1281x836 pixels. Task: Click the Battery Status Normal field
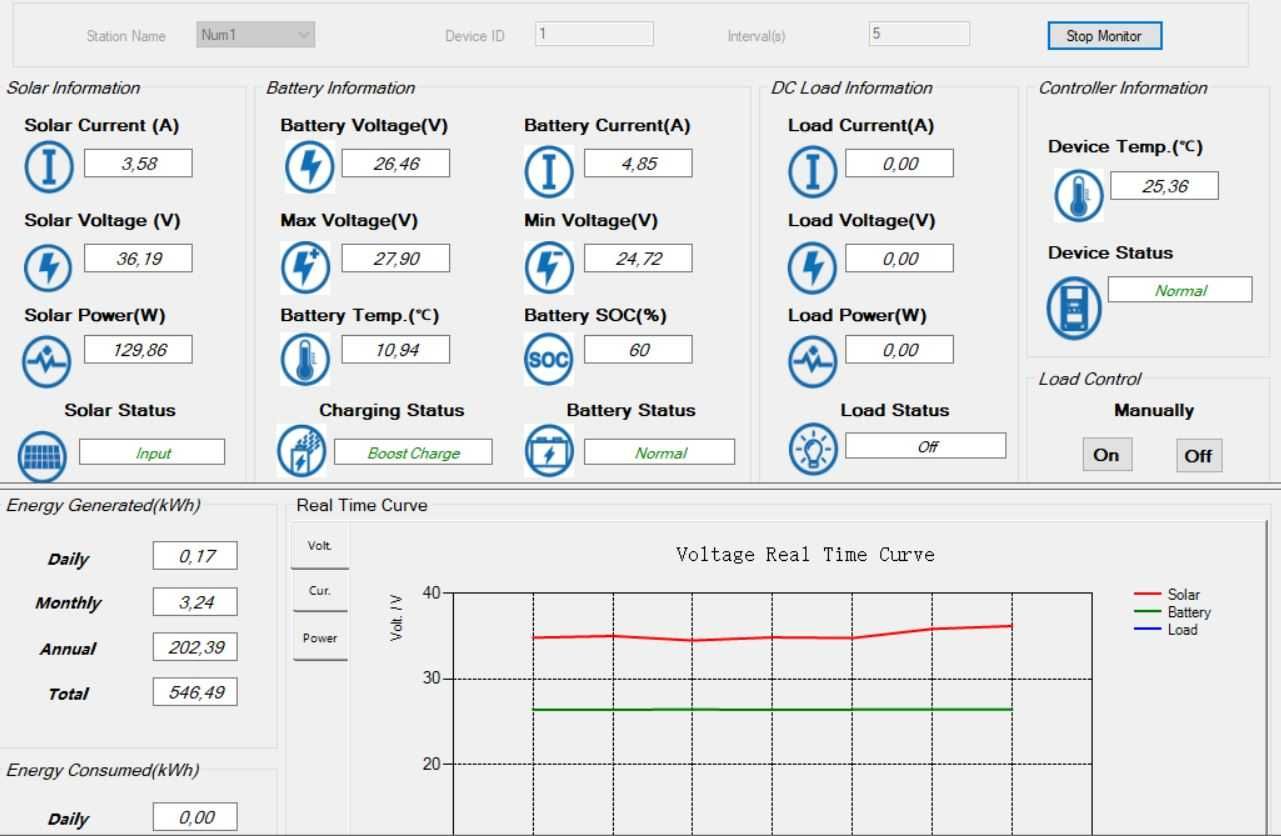pyautogui.click(x=660, y=452)
